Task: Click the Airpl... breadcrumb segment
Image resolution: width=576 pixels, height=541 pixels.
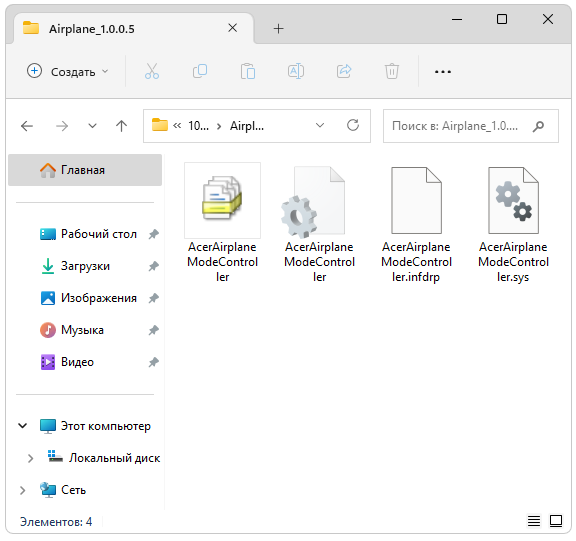Action: (x=246, y=126)
